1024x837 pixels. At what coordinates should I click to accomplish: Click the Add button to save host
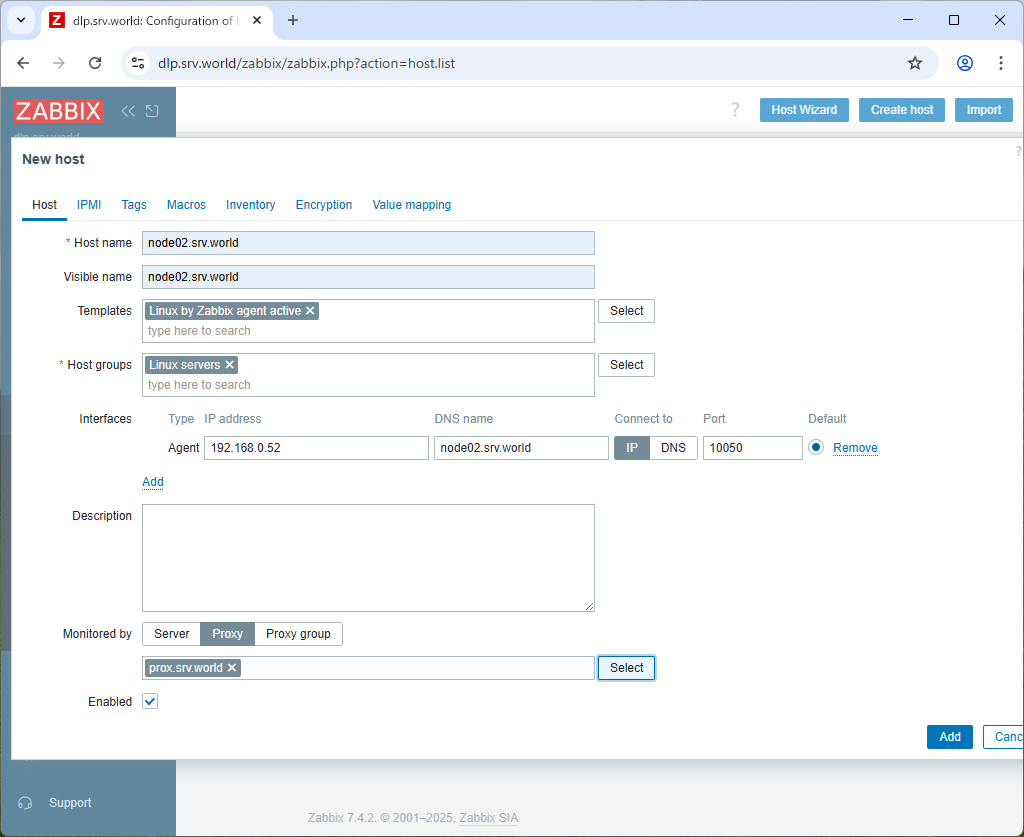tap(949, 737)
